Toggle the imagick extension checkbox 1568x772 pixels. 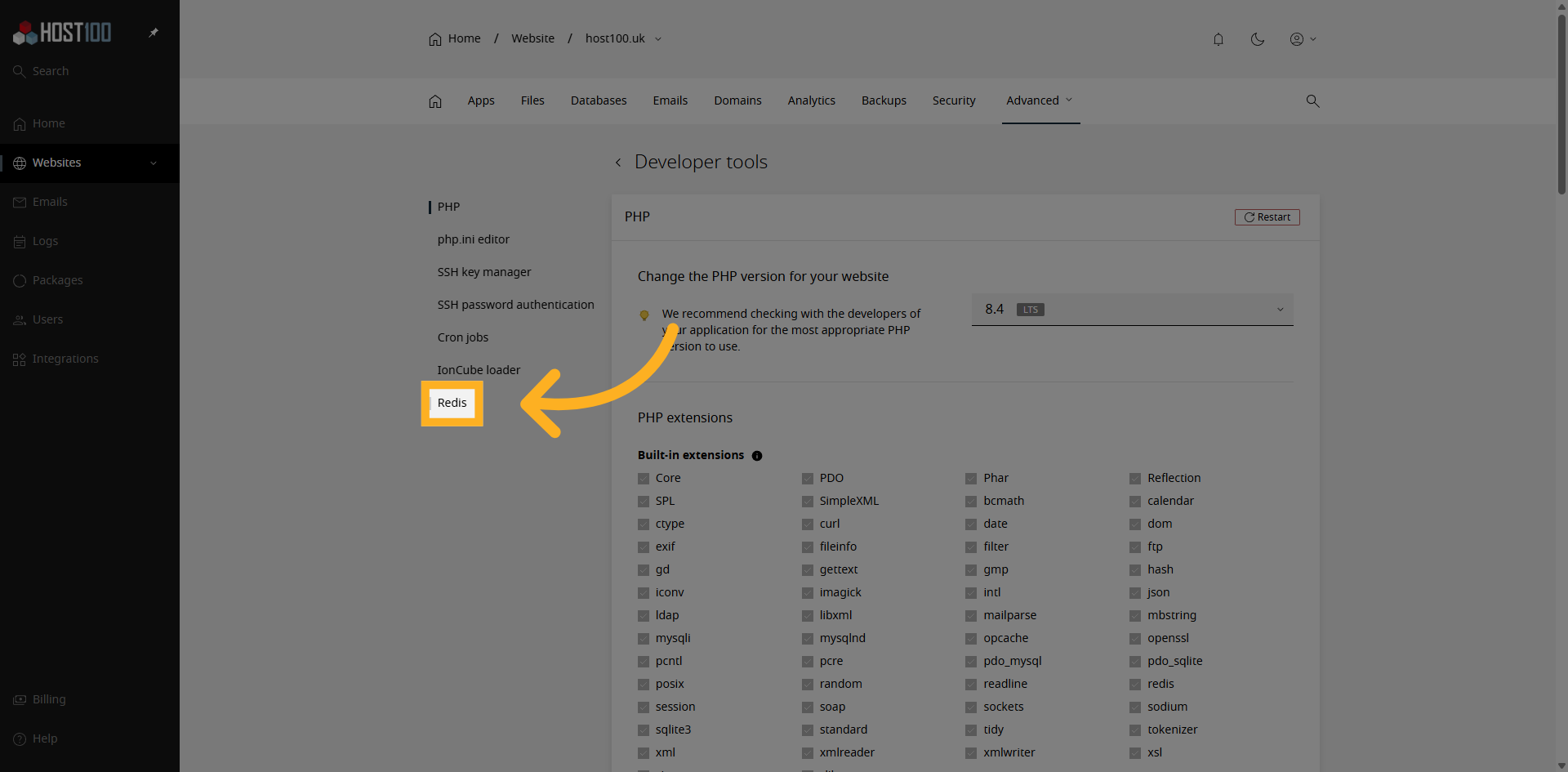point(808,593)
